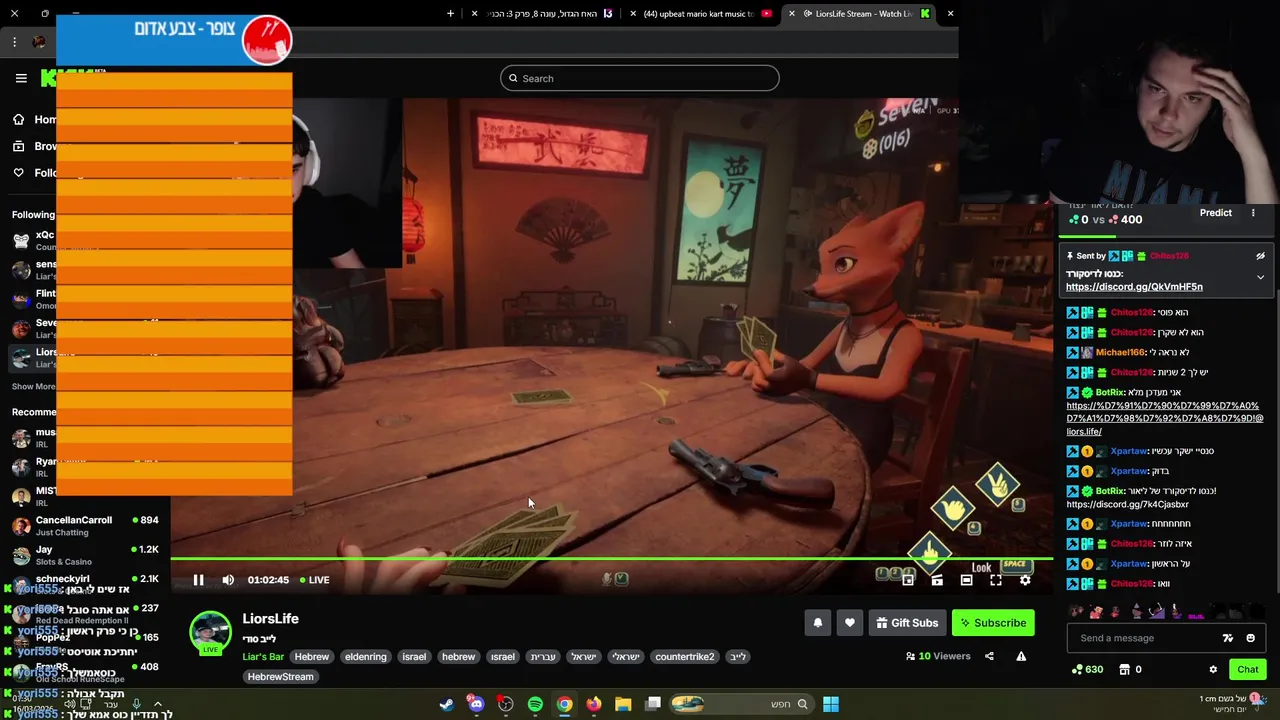Toggle notifications bell for LiorsLife
The image size is (1280, 720).
point(818,623)
